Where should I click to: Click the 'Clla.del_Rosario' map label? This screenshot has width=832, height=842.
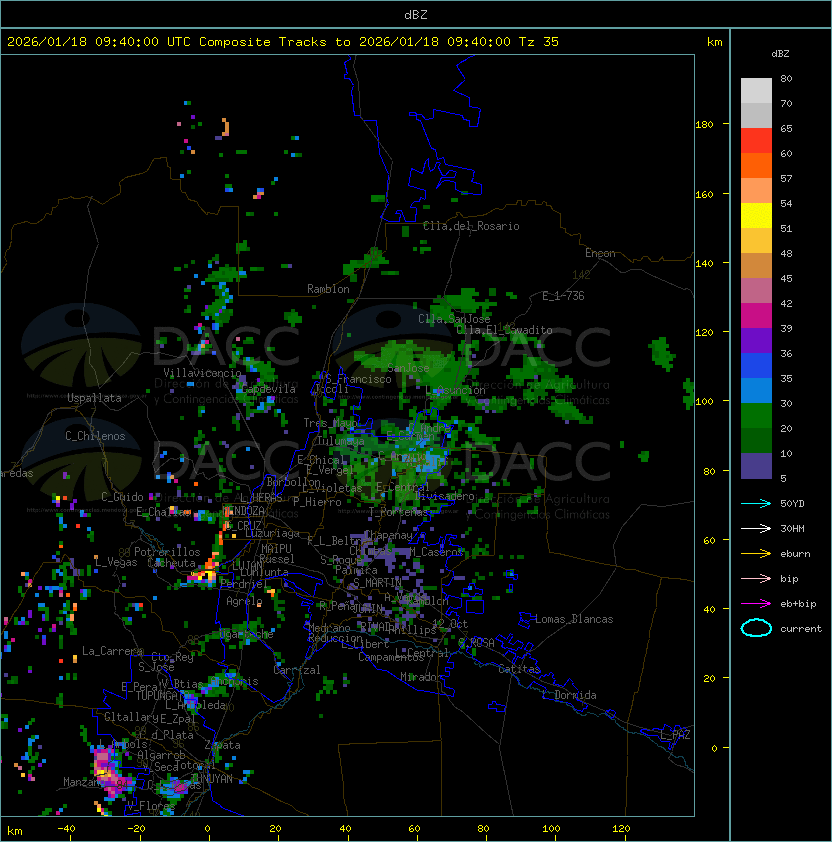pyautogui.click(x=471, y=226)
